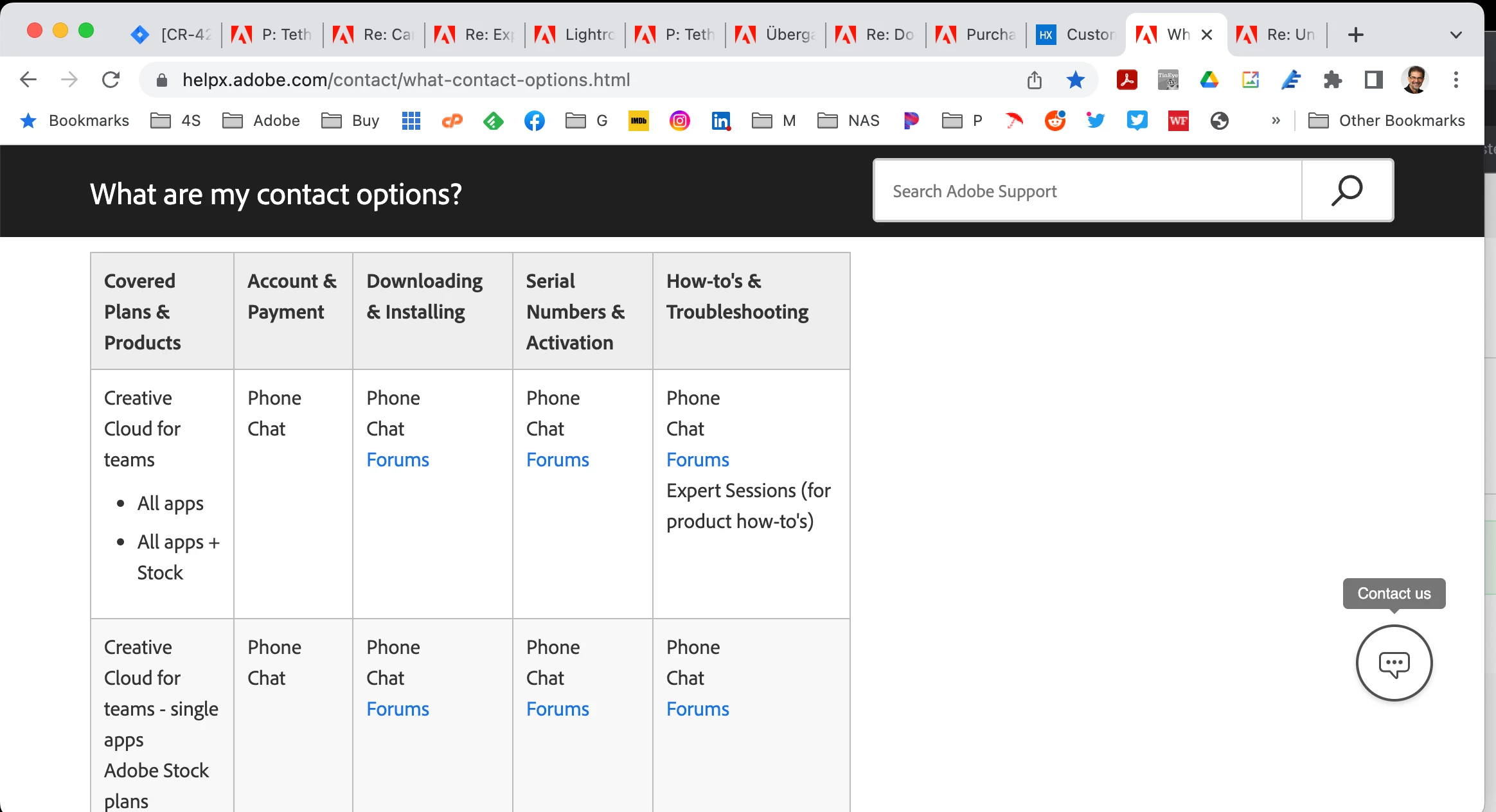Screen dimensions: 1496x812
Task: Expand the tab search chevron
Action: coord(1456,35)
